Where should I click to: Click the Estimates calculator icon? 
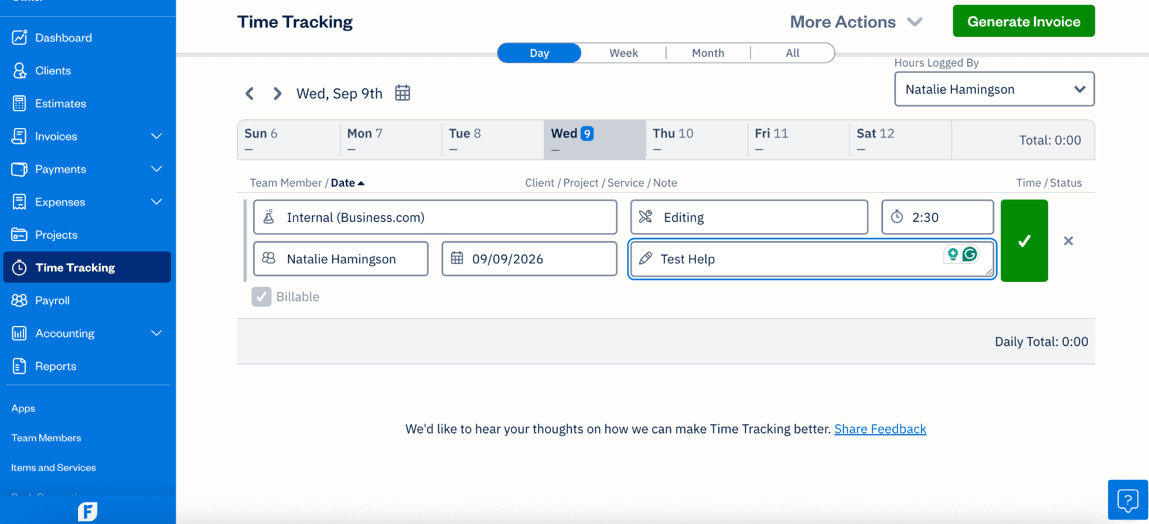click(20, 103)
